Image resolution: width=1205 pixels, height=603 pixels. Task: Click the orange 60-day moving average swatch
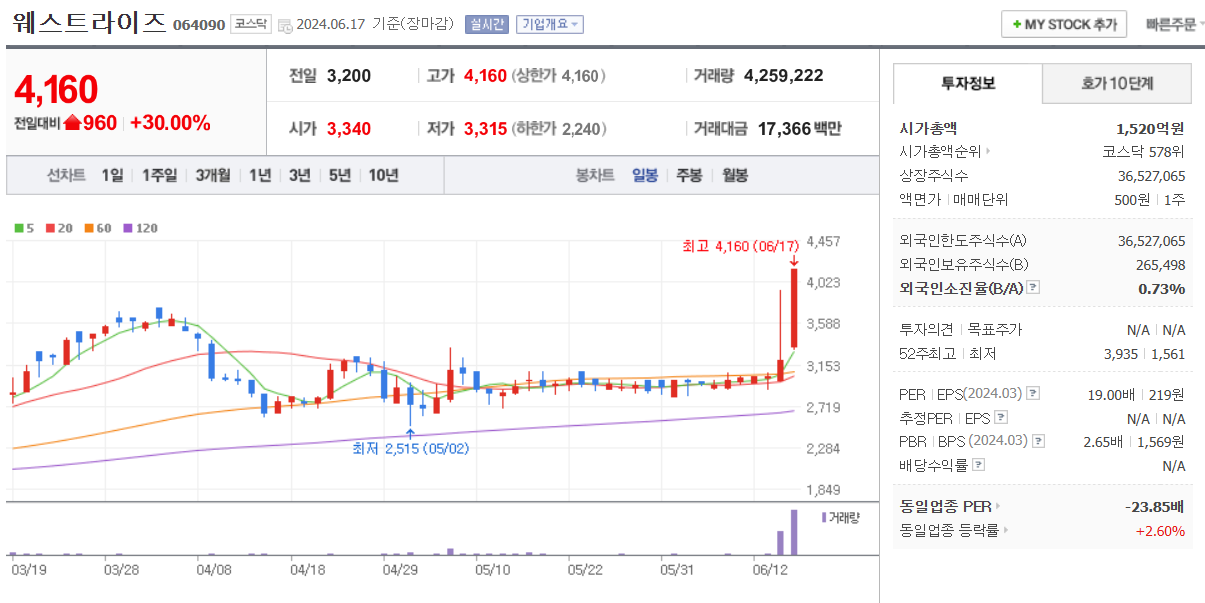(88, 228)
